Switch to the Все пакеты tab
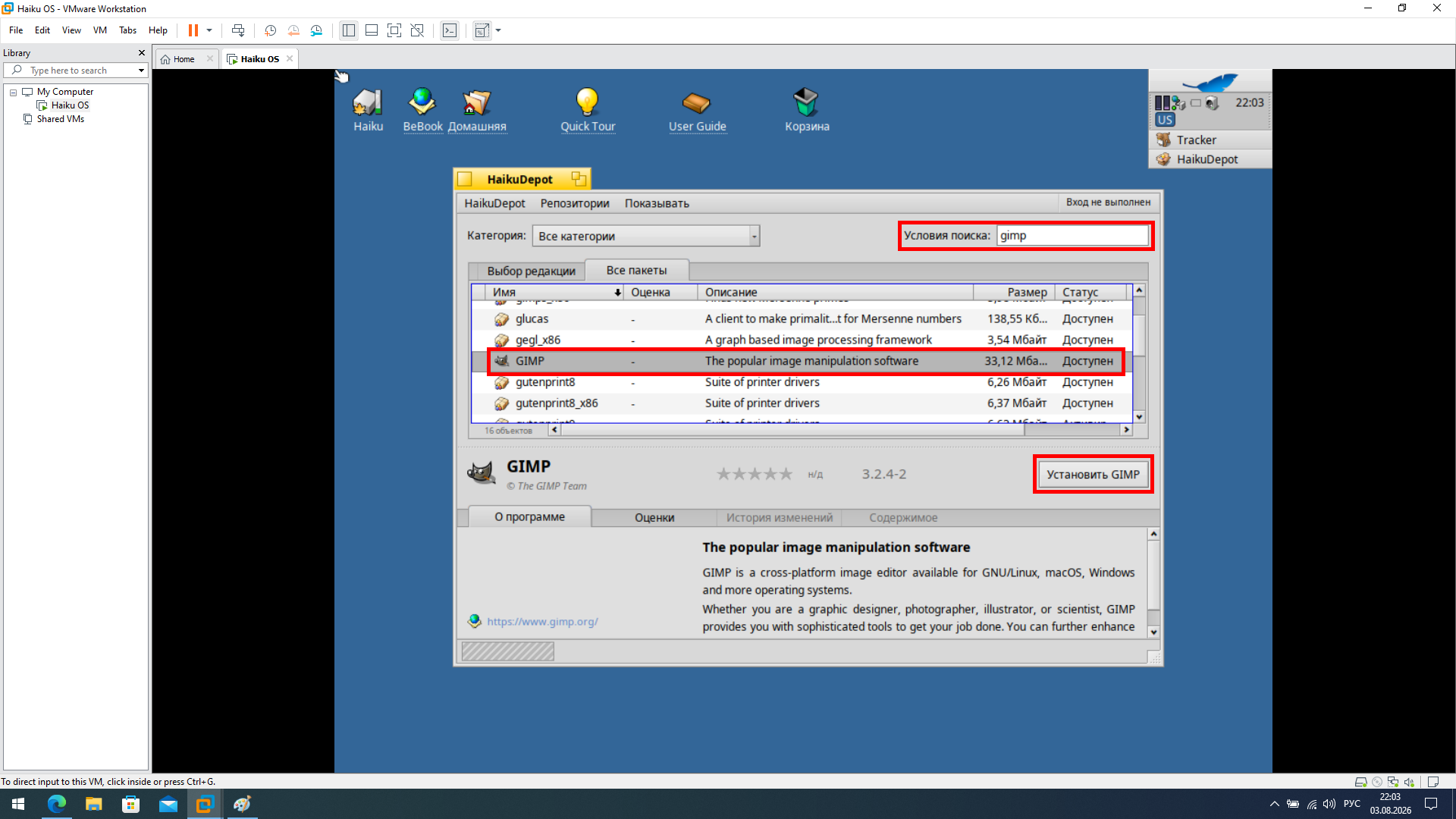Screen dimensions: 1456x819 click(636, 270)
